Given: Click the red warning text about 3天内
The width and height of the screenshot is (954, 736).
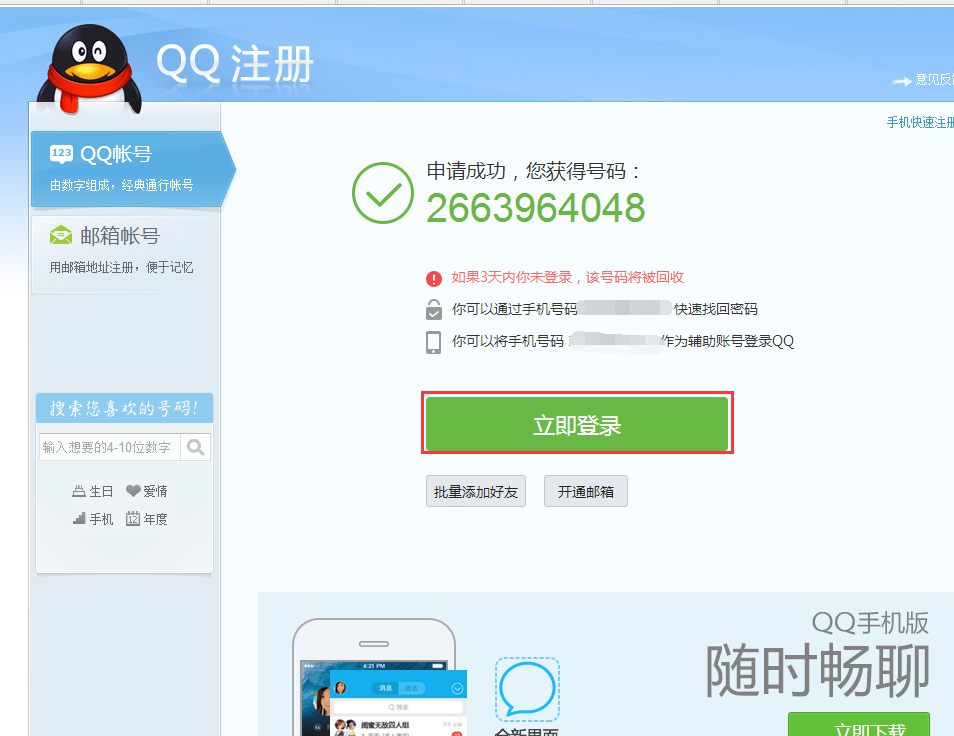Looking at the screenshot, I should pos(568,277).
